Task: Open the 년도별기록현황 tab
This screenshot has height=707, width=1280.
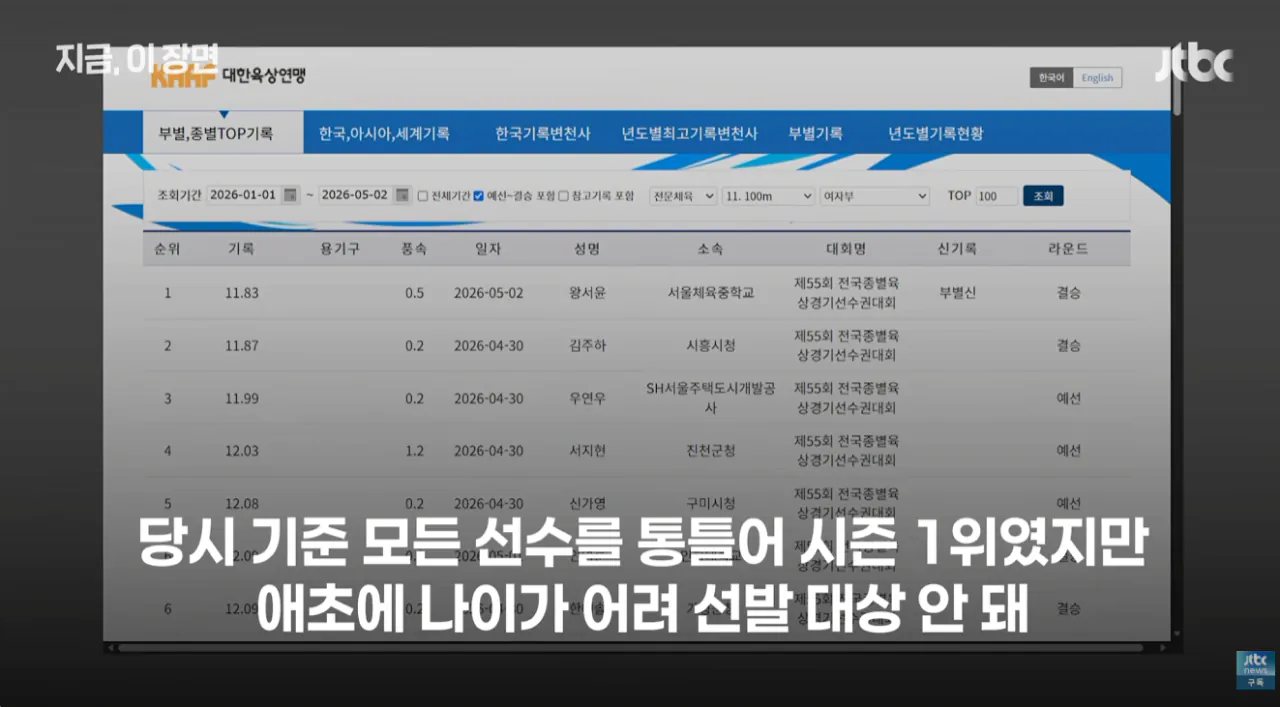Action: coord(935,133)
